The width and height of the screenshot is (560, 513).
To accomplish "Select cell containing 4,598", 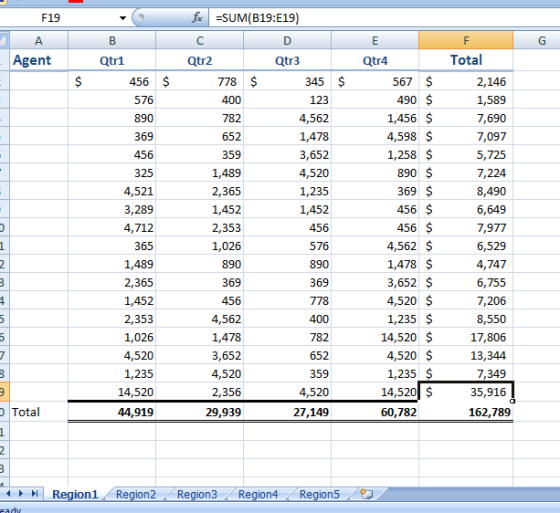I will (375, 136).
